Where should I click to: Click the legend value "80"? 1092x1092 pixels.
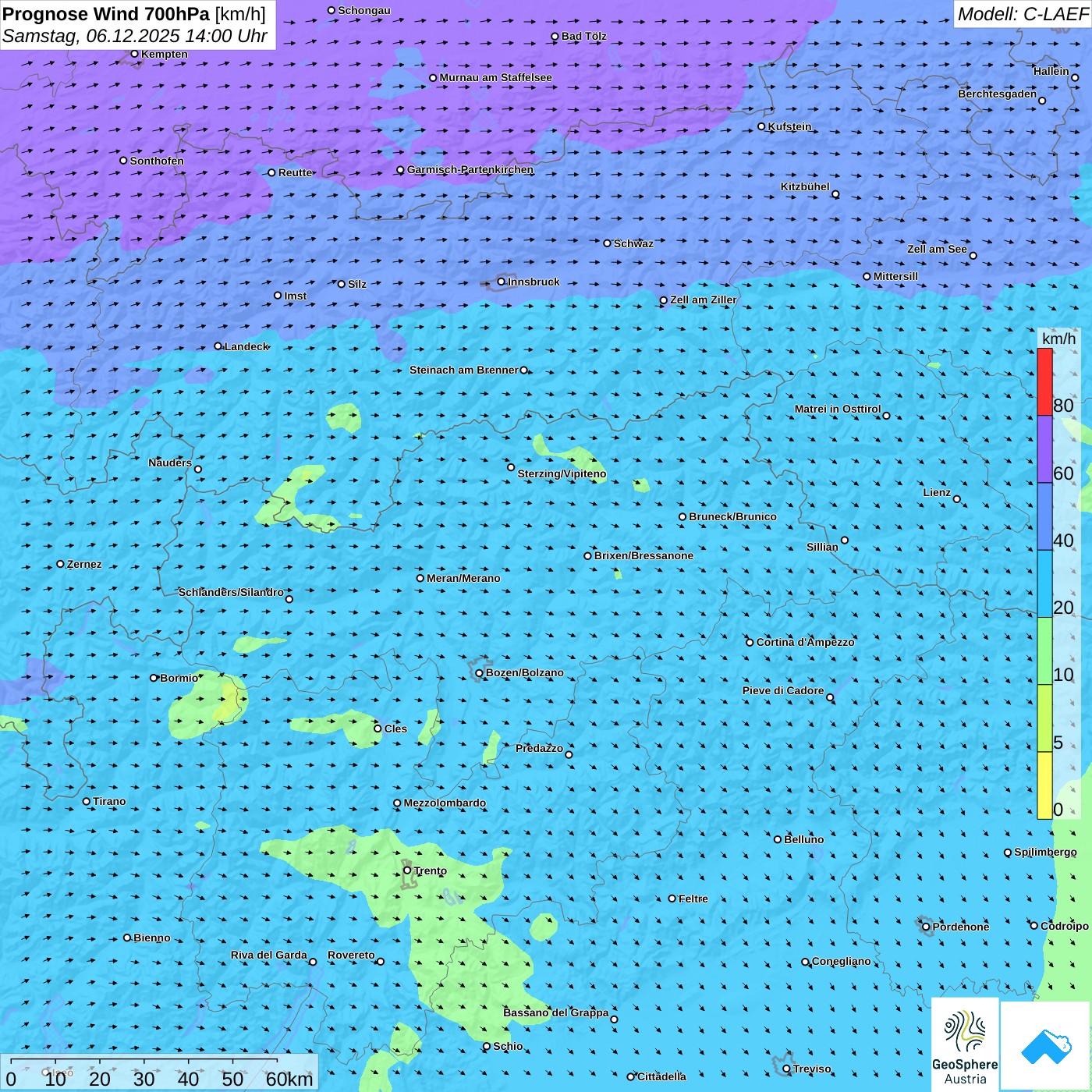[1063, 406]
